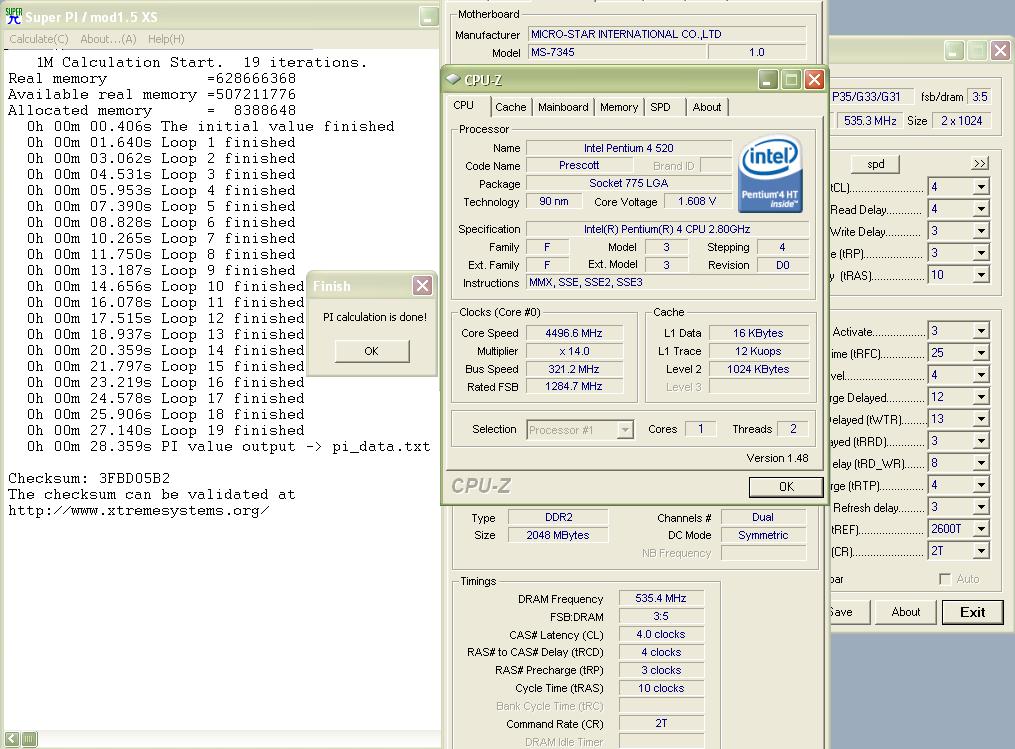Open the command rate (CR) dropdown showing 2T
The height and width of the screenshot is (749, 1015).
point(981,551)
